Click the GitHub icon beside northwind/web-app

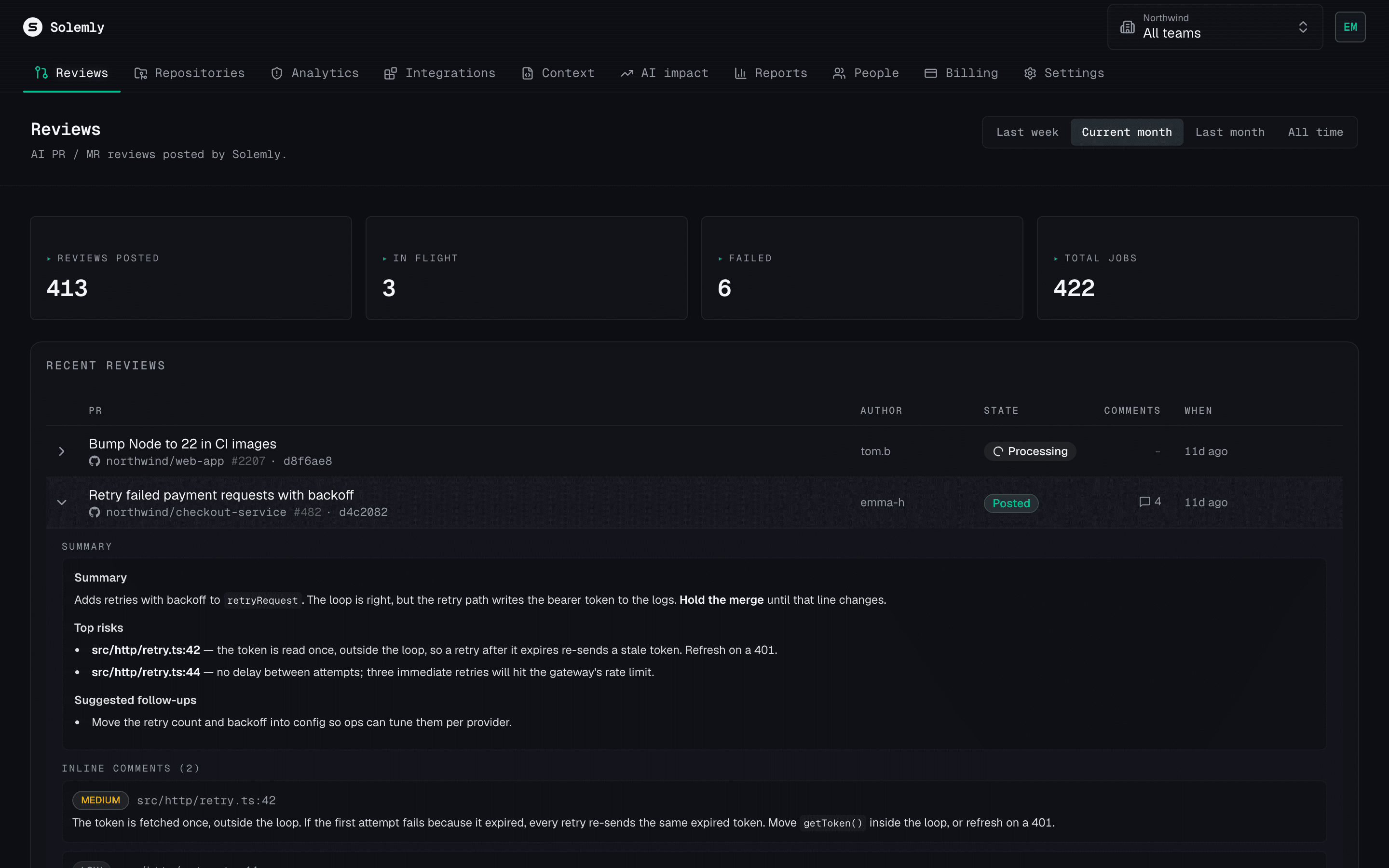pos(95,461)
